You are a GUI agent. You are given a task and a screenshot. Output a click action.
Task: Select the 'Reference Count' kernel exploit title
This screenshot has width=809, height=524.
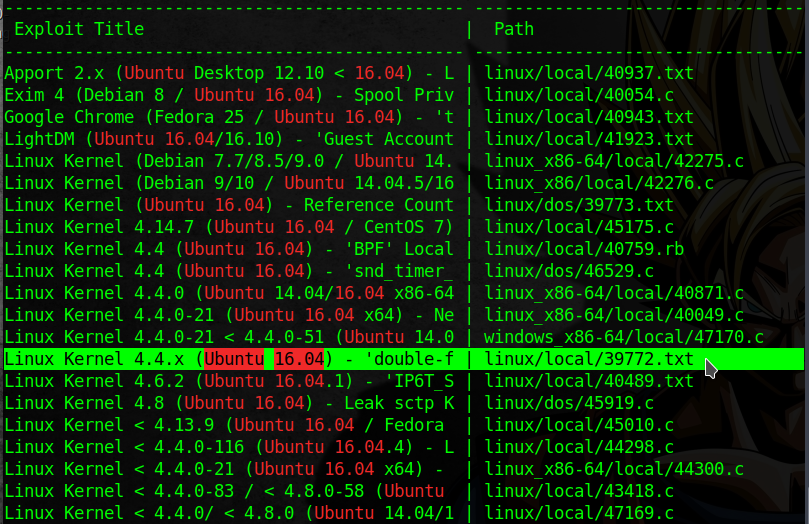pos(229,205)
